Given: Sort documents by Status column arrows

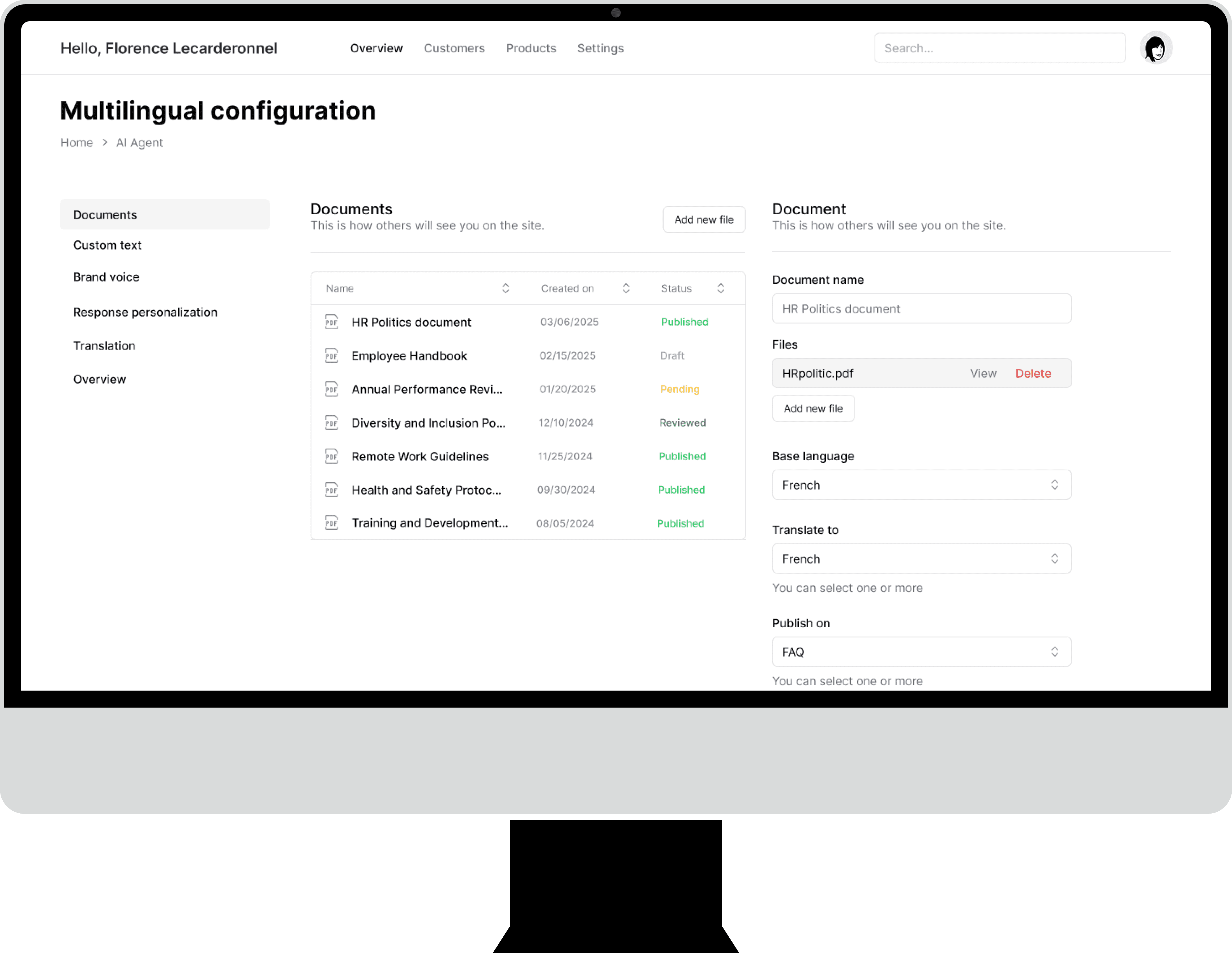Looking at the screenshot, I should 720,288.
